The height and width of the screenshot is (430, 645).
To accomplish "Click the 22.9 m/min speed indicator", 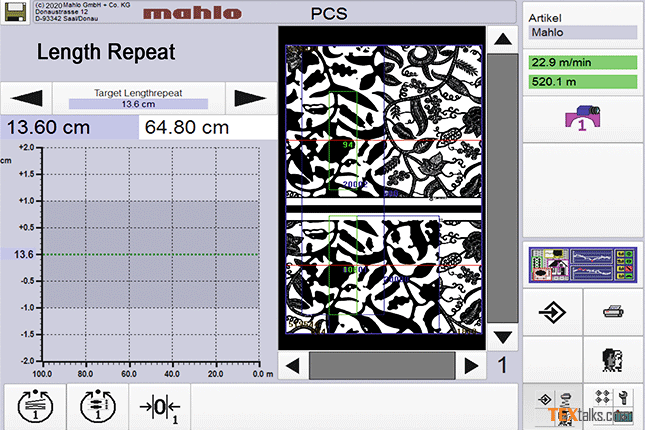I will 582,63.
